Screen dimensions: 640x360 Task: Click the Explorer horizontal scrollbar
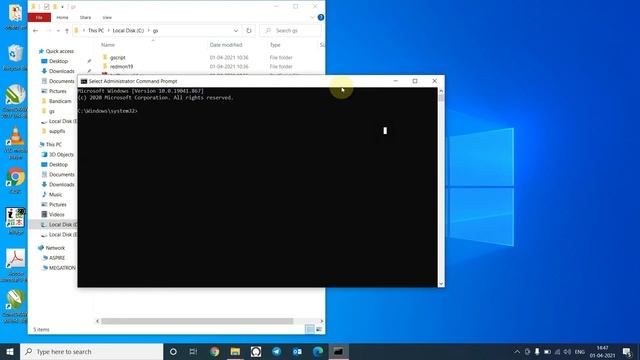pyautogui.click(x=197, y=321)
